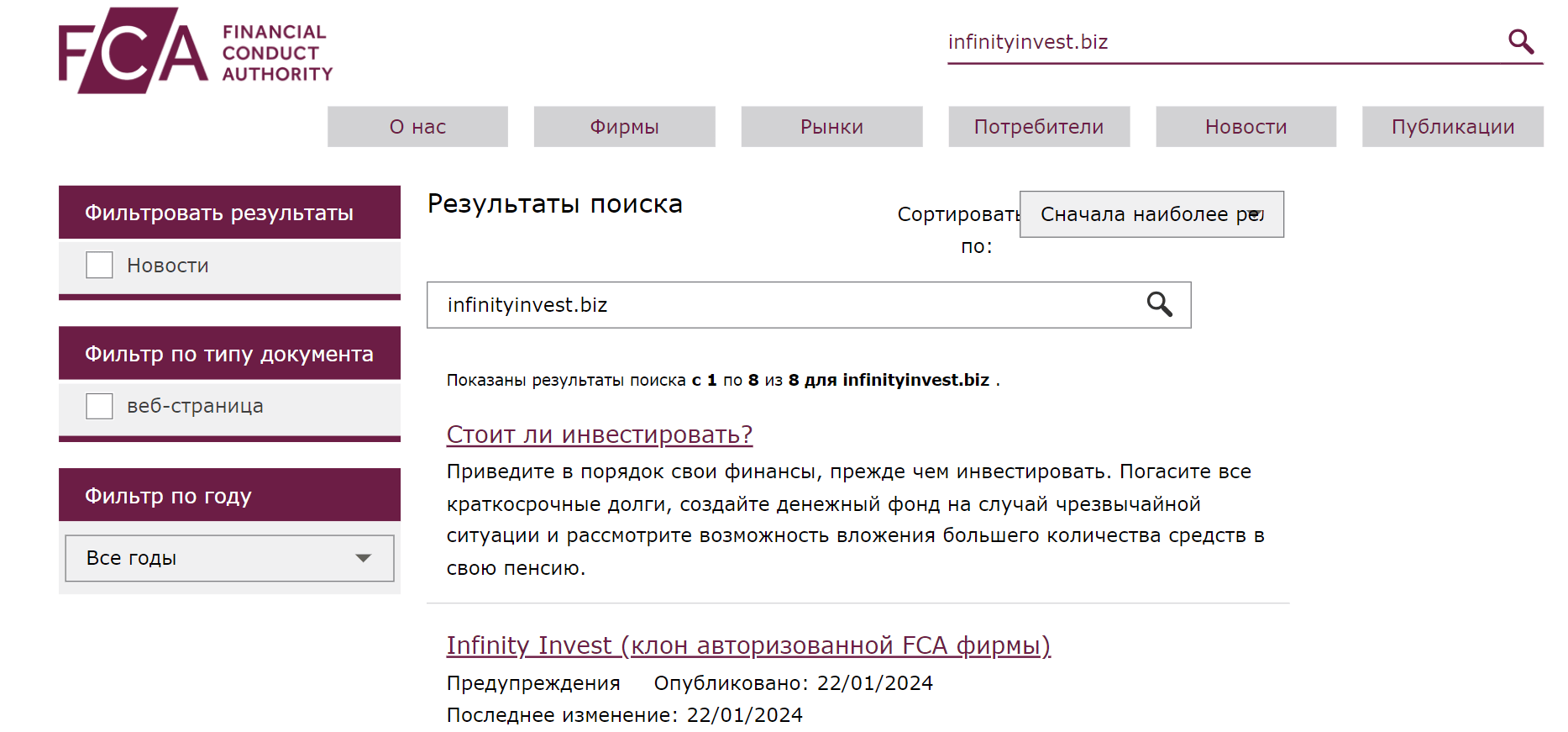
Task: Click the Фильтровать результаты panel header
Action: (x=229, y=213)
